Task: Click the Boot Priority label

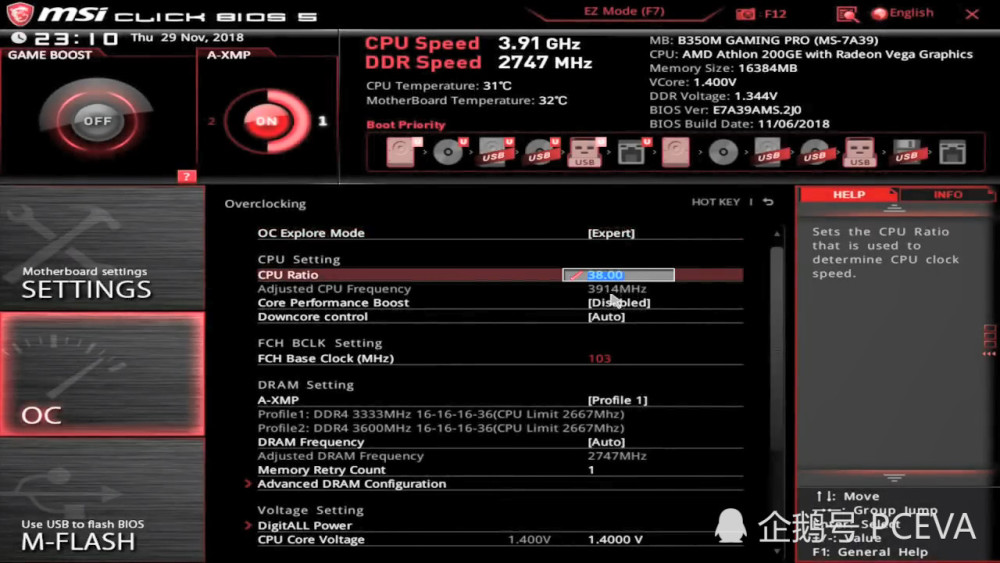Action: (x=406, y=125)
